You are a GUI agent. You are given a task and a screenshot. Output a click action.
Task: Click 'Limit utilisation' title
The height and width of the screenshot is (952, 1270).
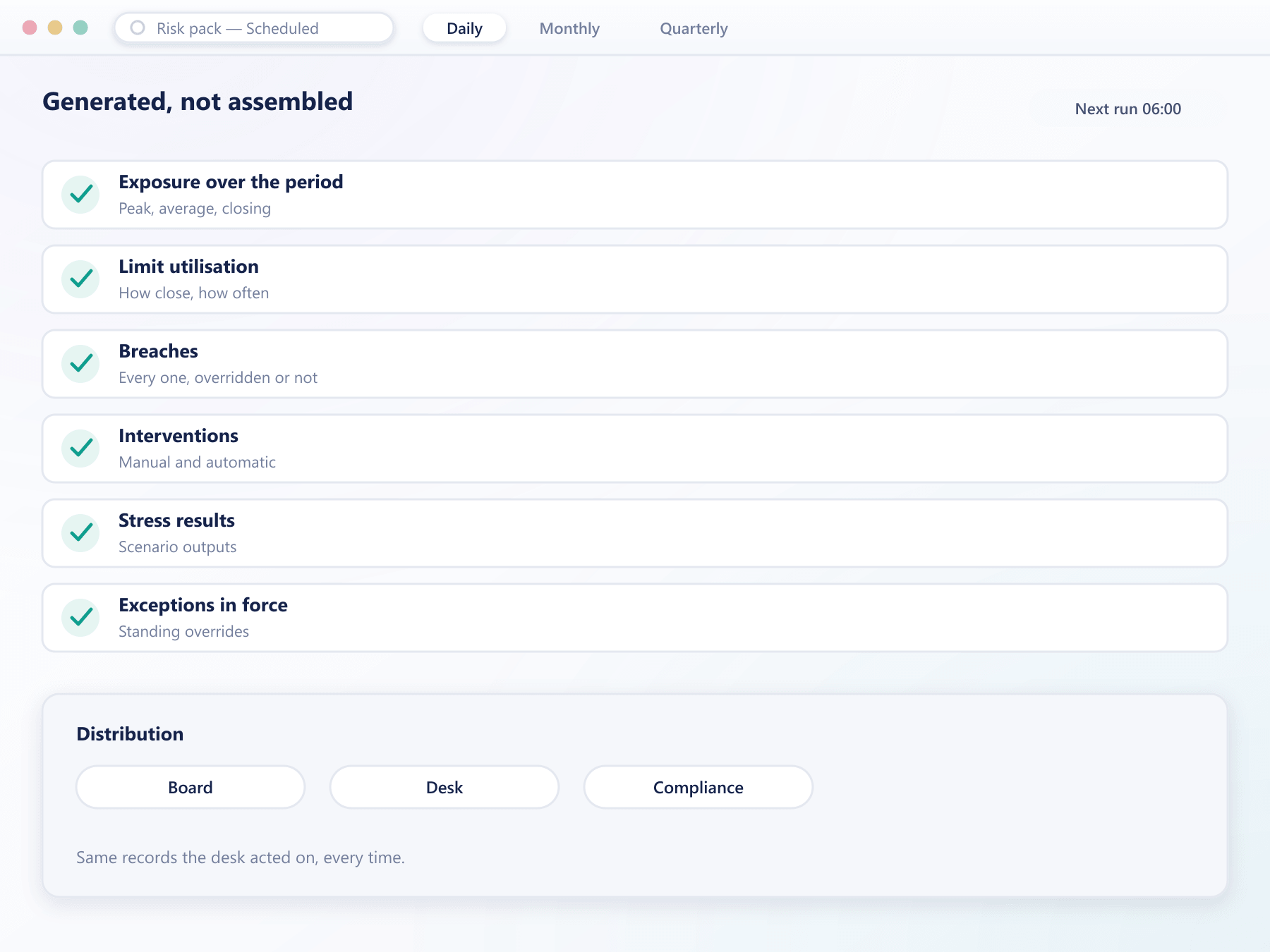[x=188, y=267]
